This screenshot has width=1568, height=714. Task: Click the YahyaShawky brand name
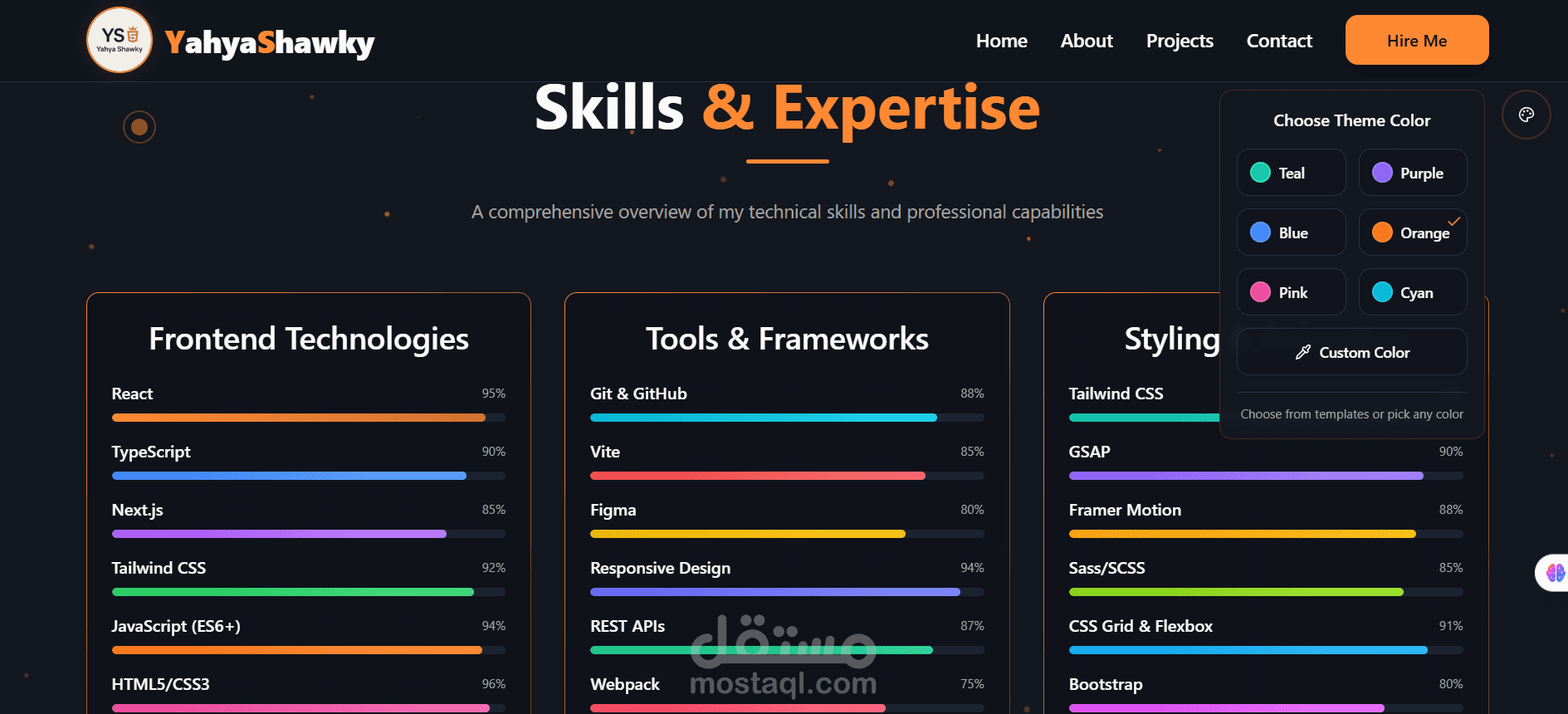click(x=269, y=42)
